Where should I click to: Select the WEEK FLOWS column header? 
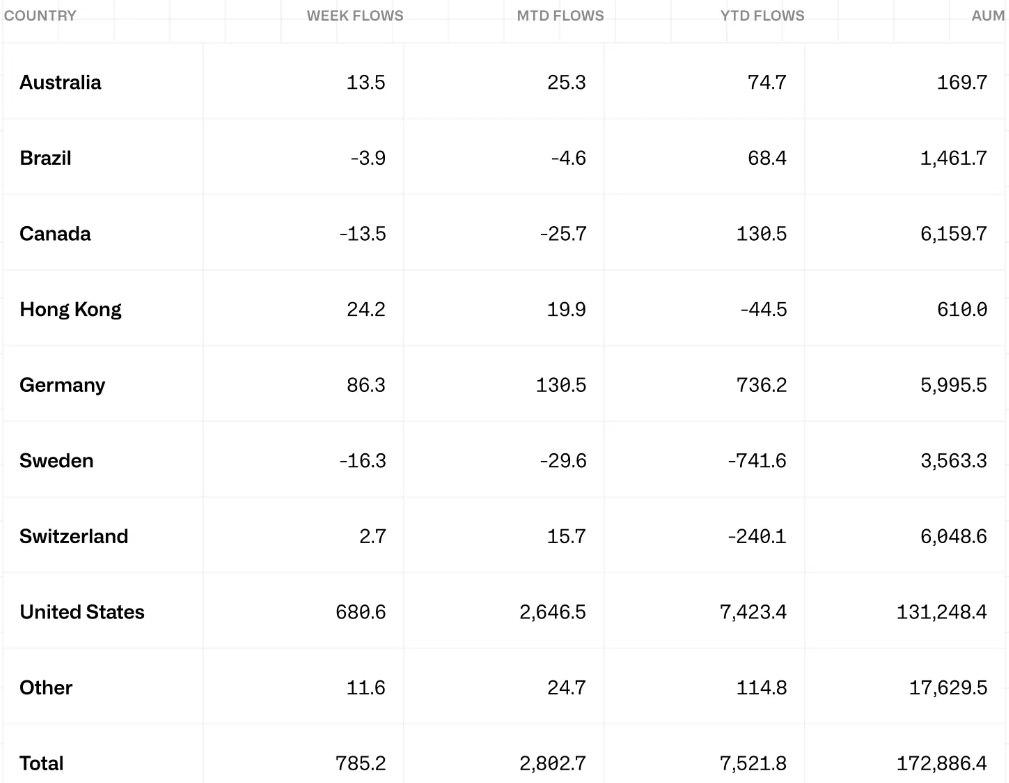pos(355,15)
